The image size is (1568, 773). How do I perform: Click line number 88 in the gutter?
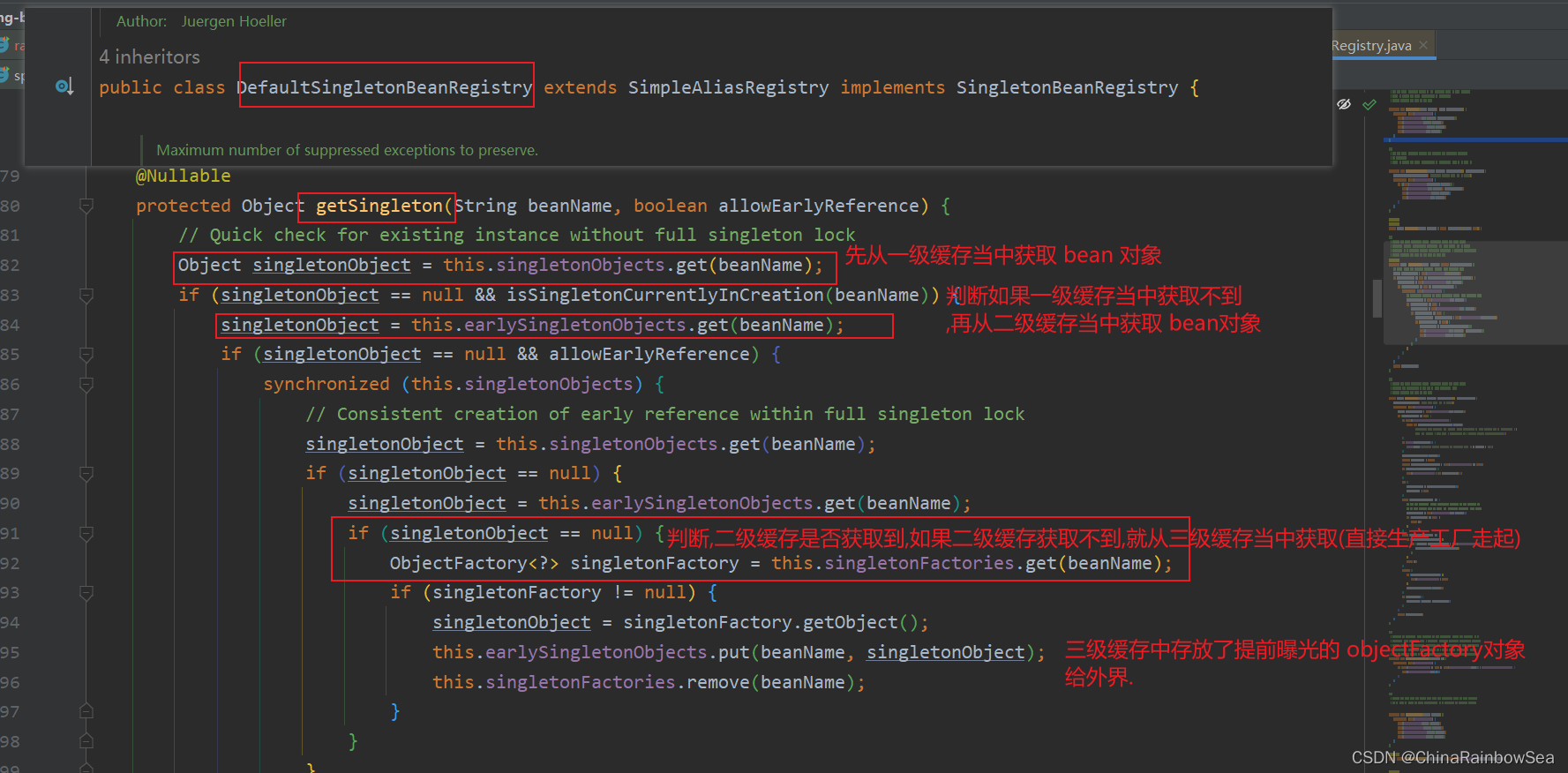pos(10,444)
